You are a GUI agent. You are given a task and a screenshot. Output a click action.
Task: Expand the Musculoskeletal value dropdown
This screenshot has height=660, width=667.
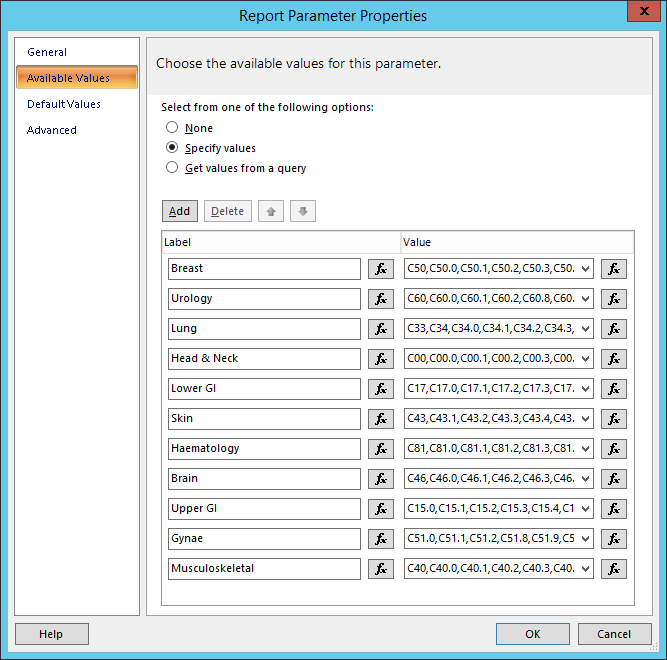pos(585,569)
